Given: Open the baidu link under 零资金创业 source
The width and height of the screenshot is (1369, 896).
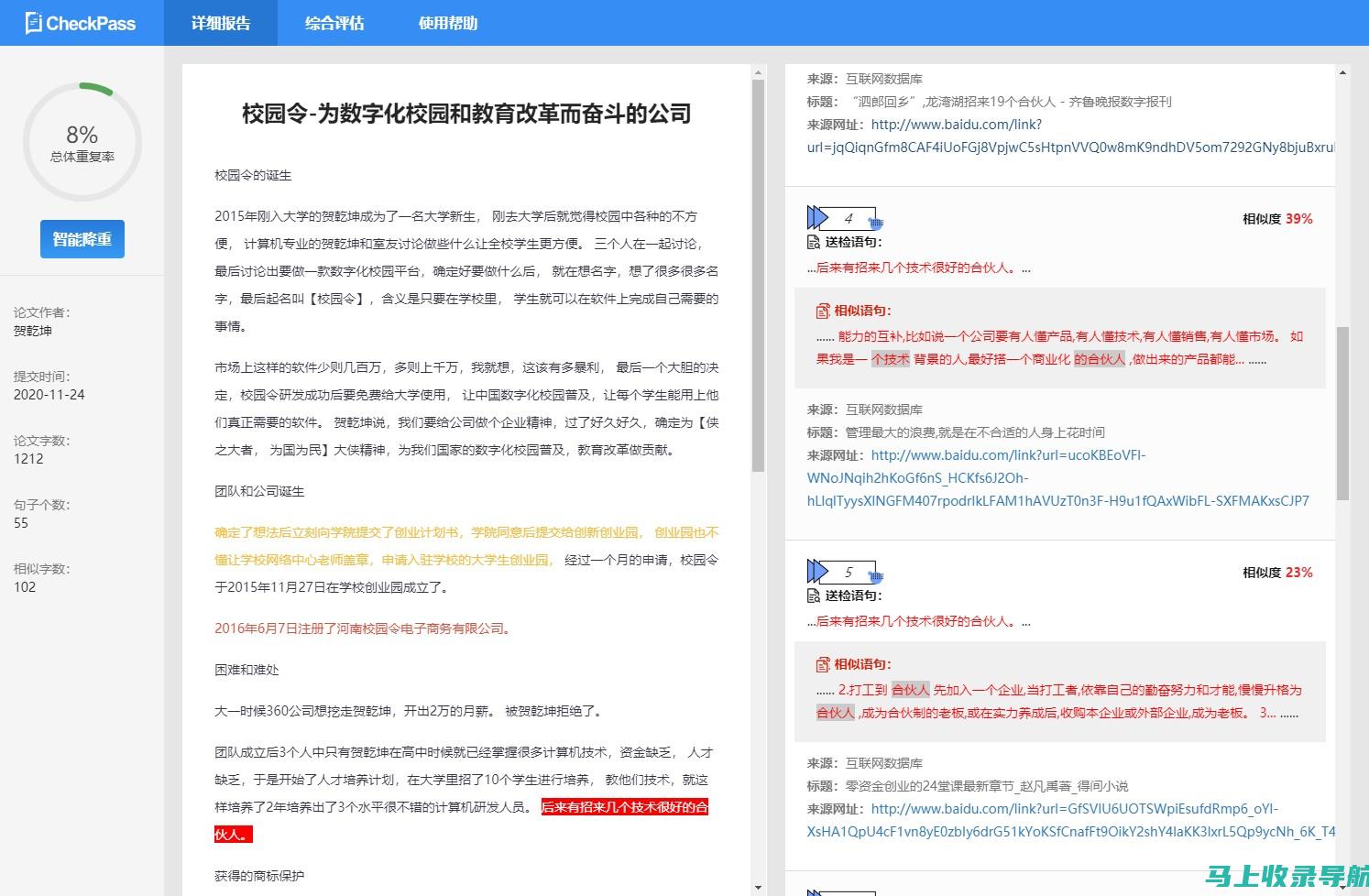Looking at the screenshot, I should pos(1071,820).
